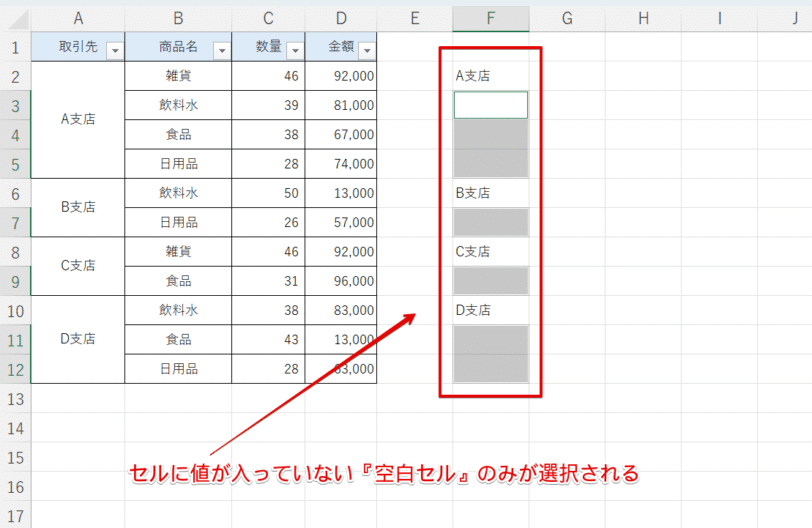Select row 6 header

[16, 194]
